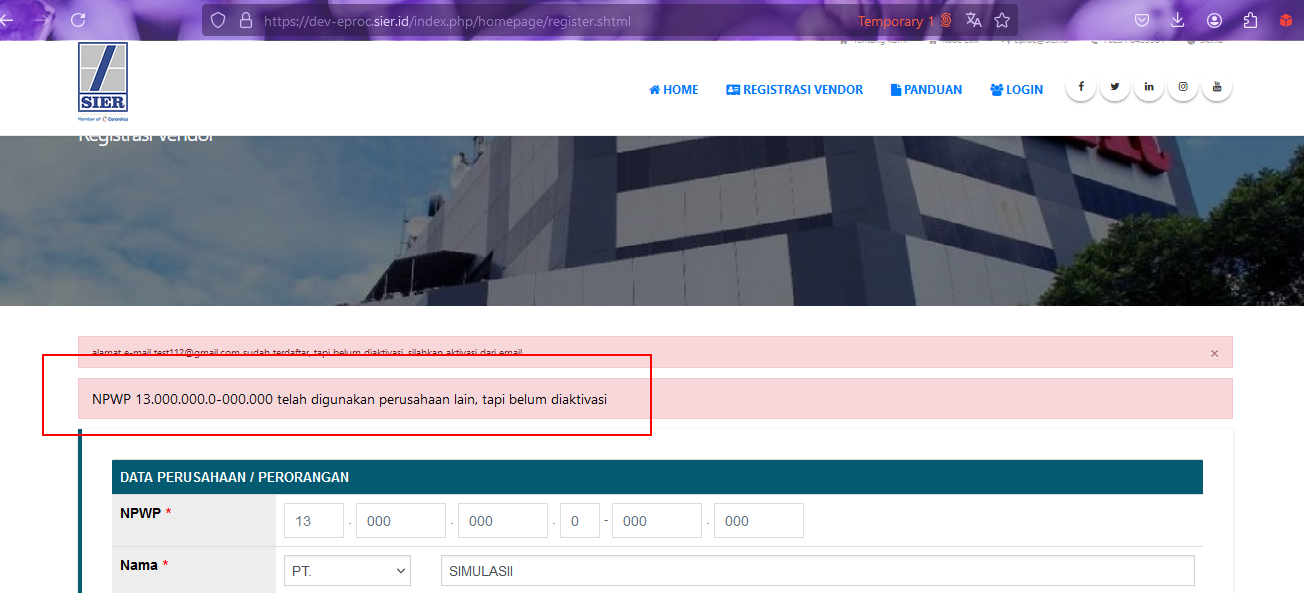Reload the page in the browser

(x=78, y=20)
